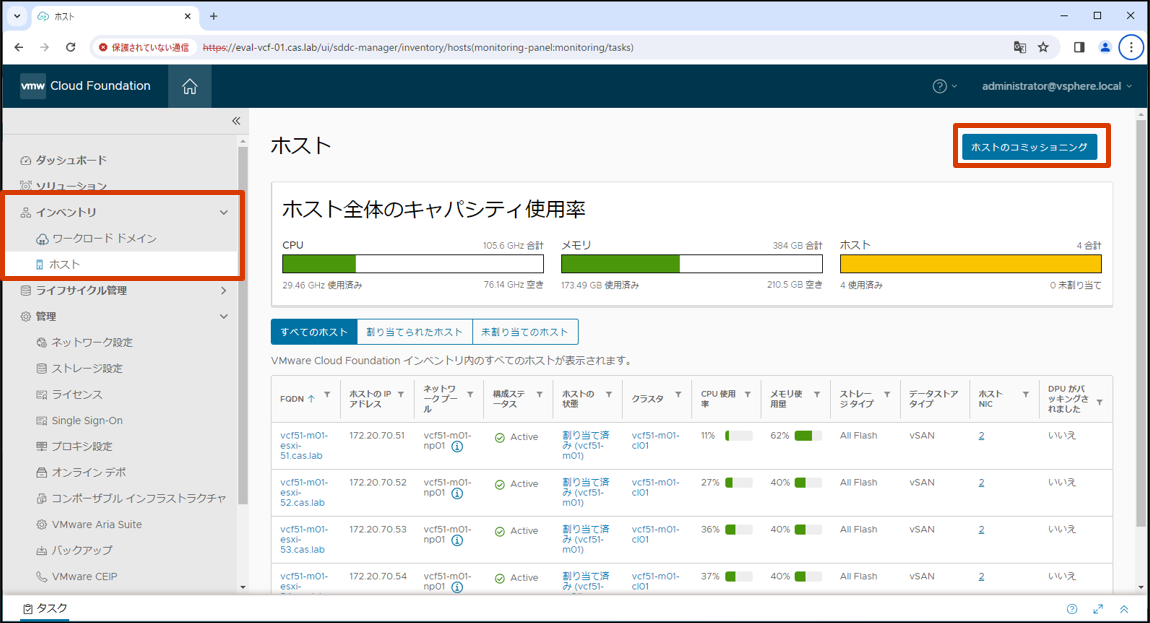This screenshot has height=623, width=1150.
Task: Open administrator@vsphere.local user dropdown
Action: 1057,86
